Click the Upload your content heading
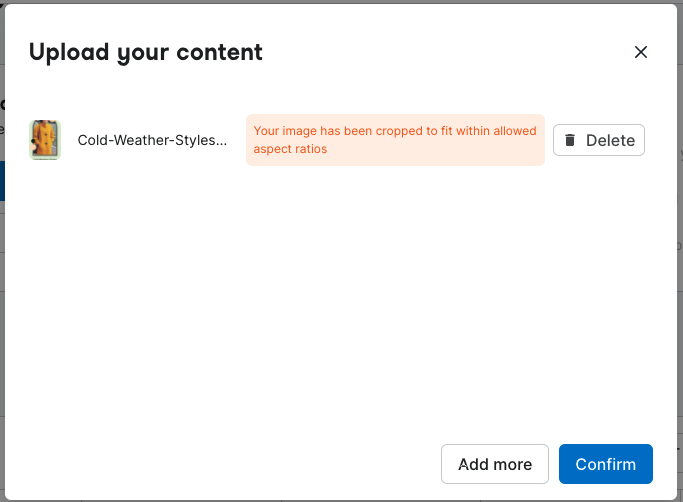The width and height of the screenshot is (683, 502). (x=146, y=52)
